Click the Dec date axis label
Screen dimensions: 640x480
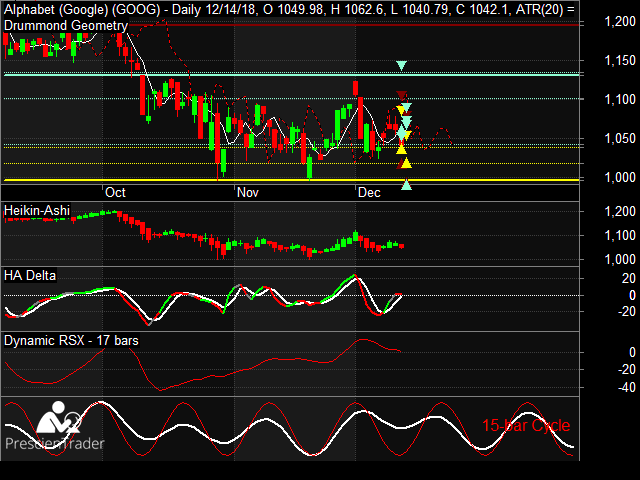(x=369, y=193)
